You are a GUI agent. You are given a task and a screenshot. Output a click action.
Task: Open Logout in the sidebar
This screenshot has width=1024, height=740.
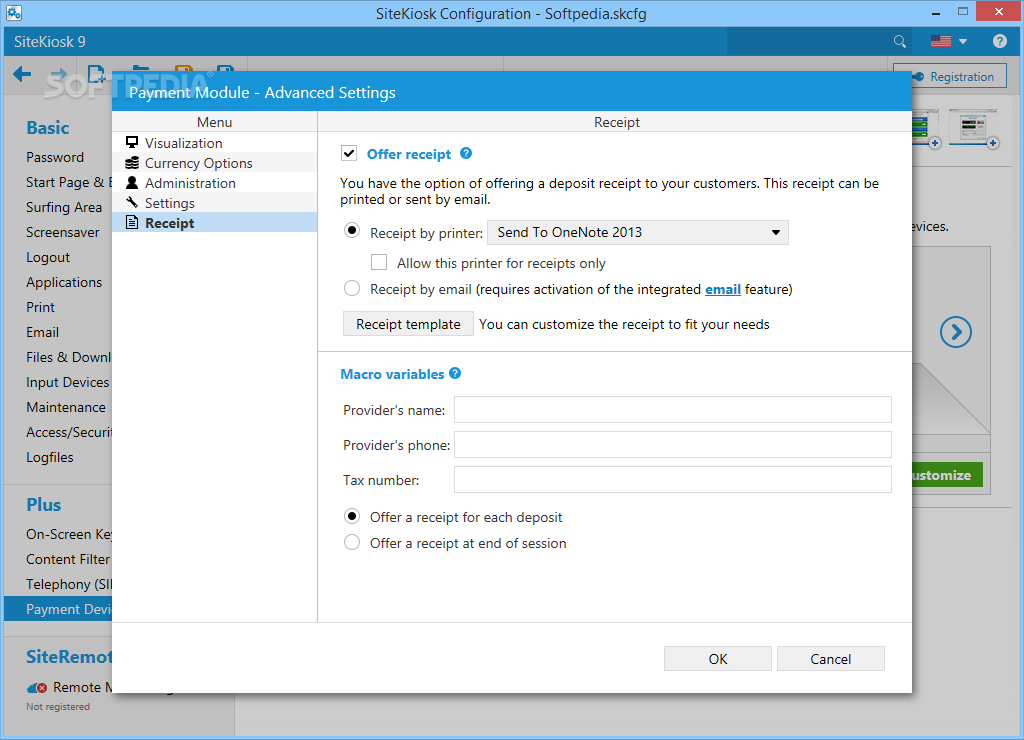pos(48,257)
